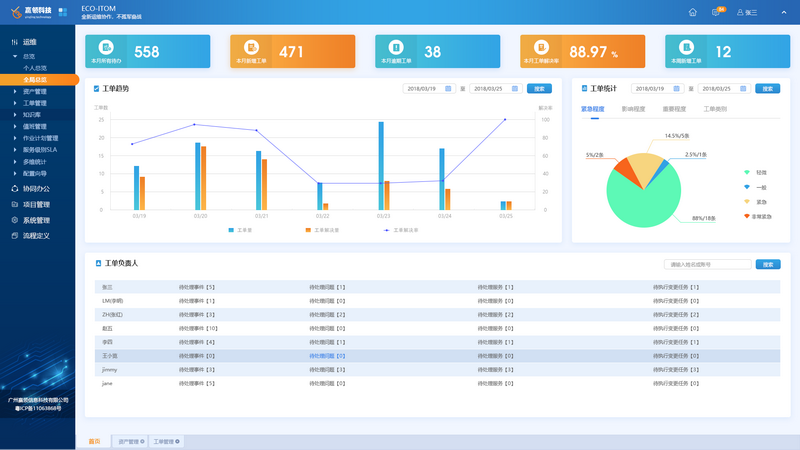Toggle 非常紧急 pie legend entry
This screenshot has height=450, width=800.
point(758,216)
